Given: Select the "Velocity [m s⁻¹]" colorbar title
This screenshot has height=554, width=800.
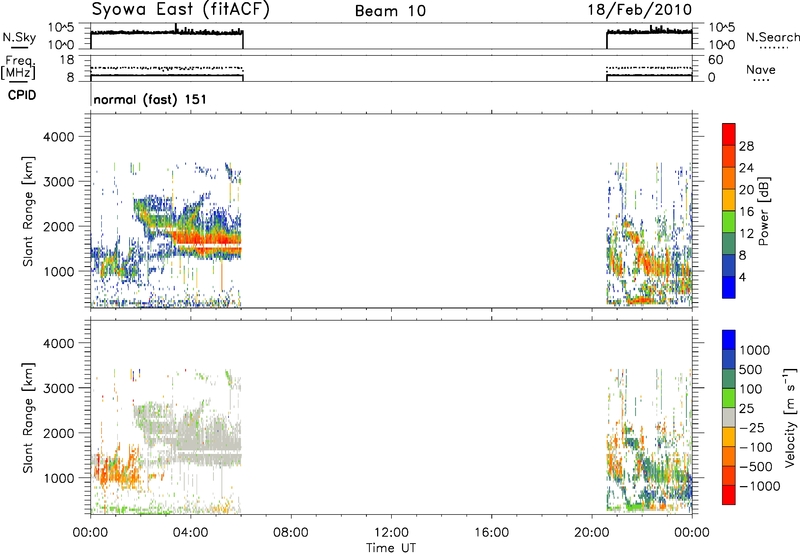Looking at the screenshot, I should click(x=790, y=417).
